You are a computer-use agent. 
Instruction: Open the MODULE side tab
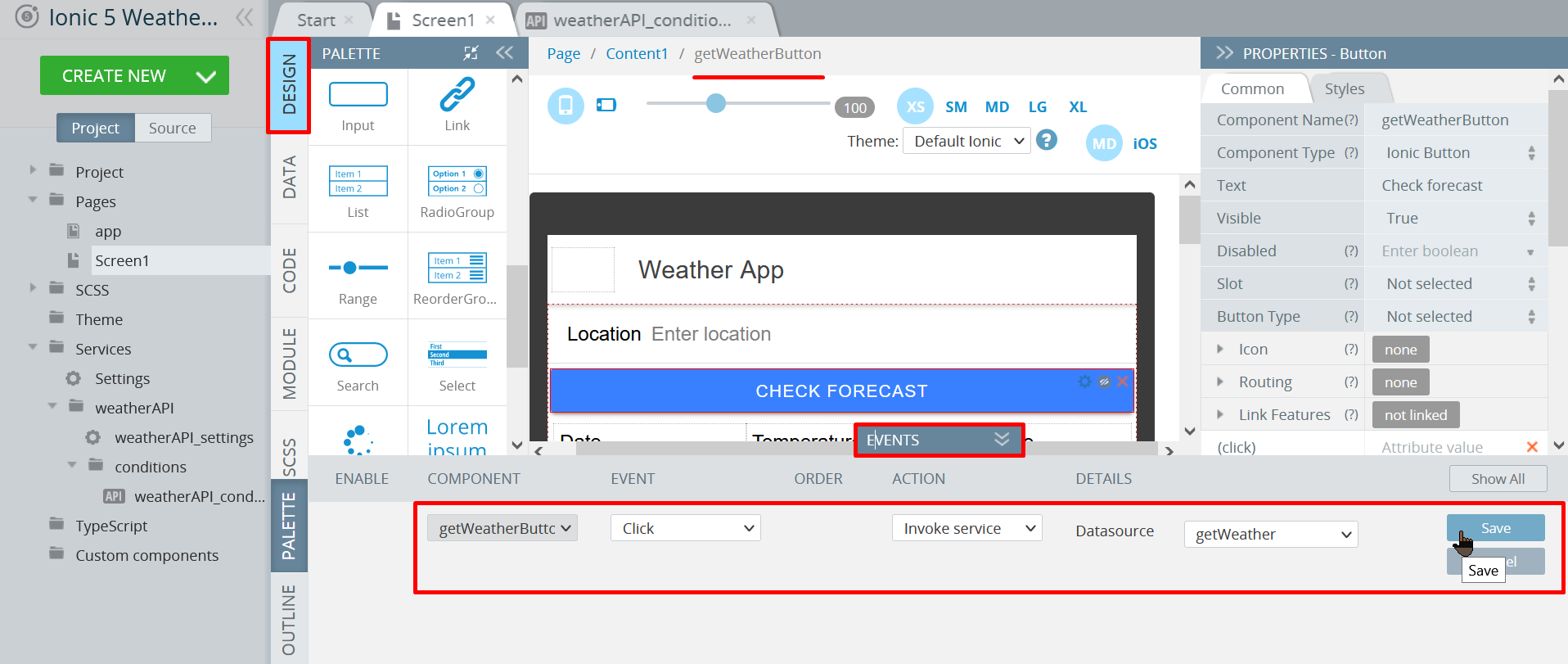289,364
